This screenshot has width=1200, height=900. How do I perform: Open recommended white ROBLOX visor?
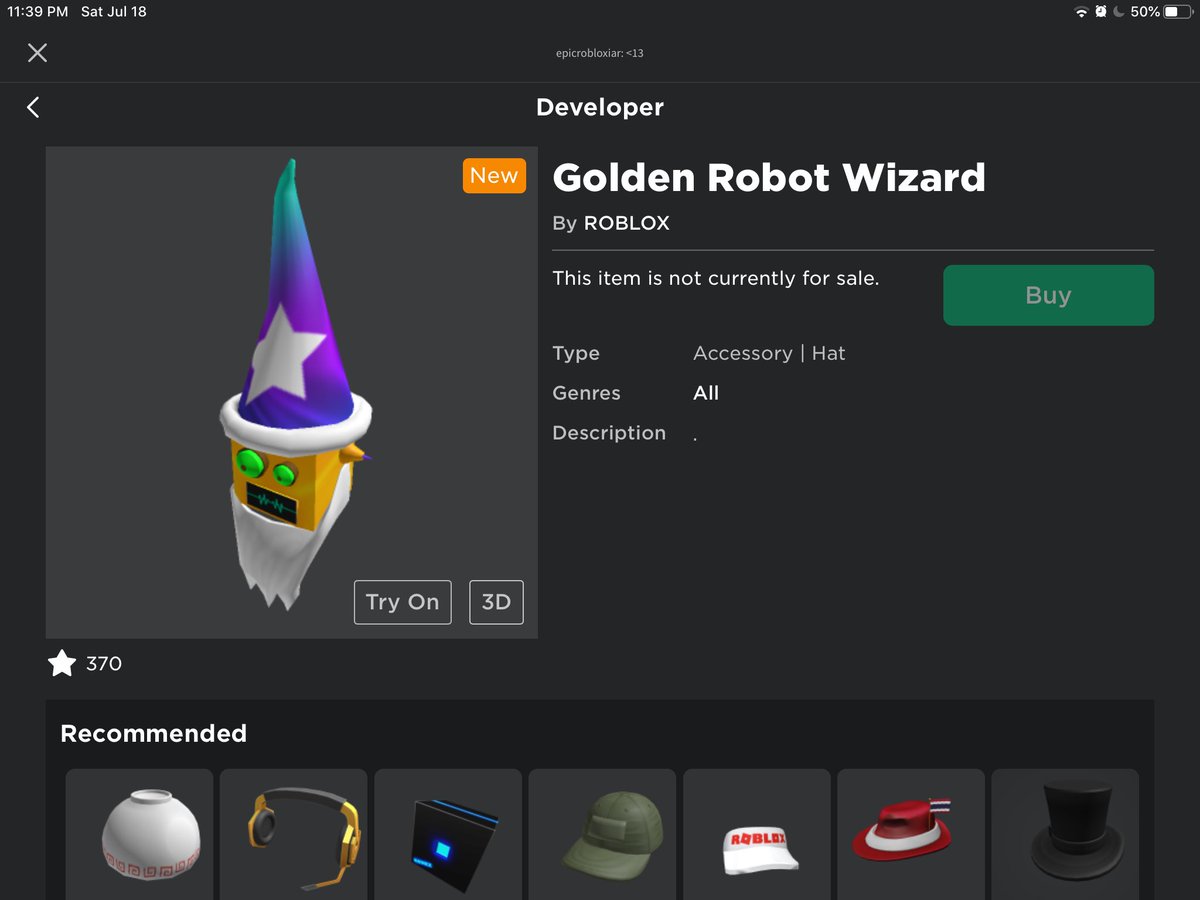point(757,834)
